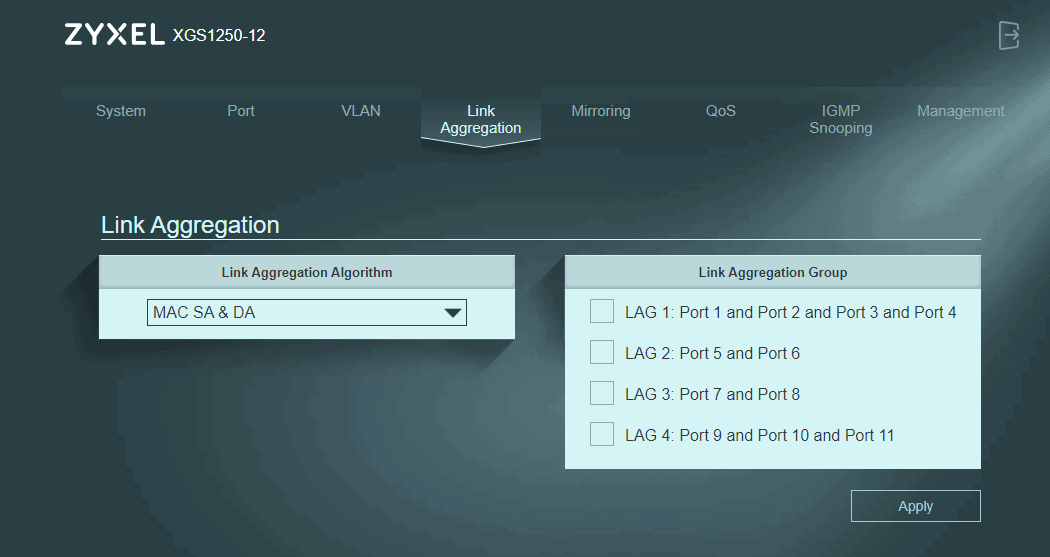The width and height of the screenshot is (1050, 557).
Task: Navigate to the QoS tab
Action: (x=721, y=111)
